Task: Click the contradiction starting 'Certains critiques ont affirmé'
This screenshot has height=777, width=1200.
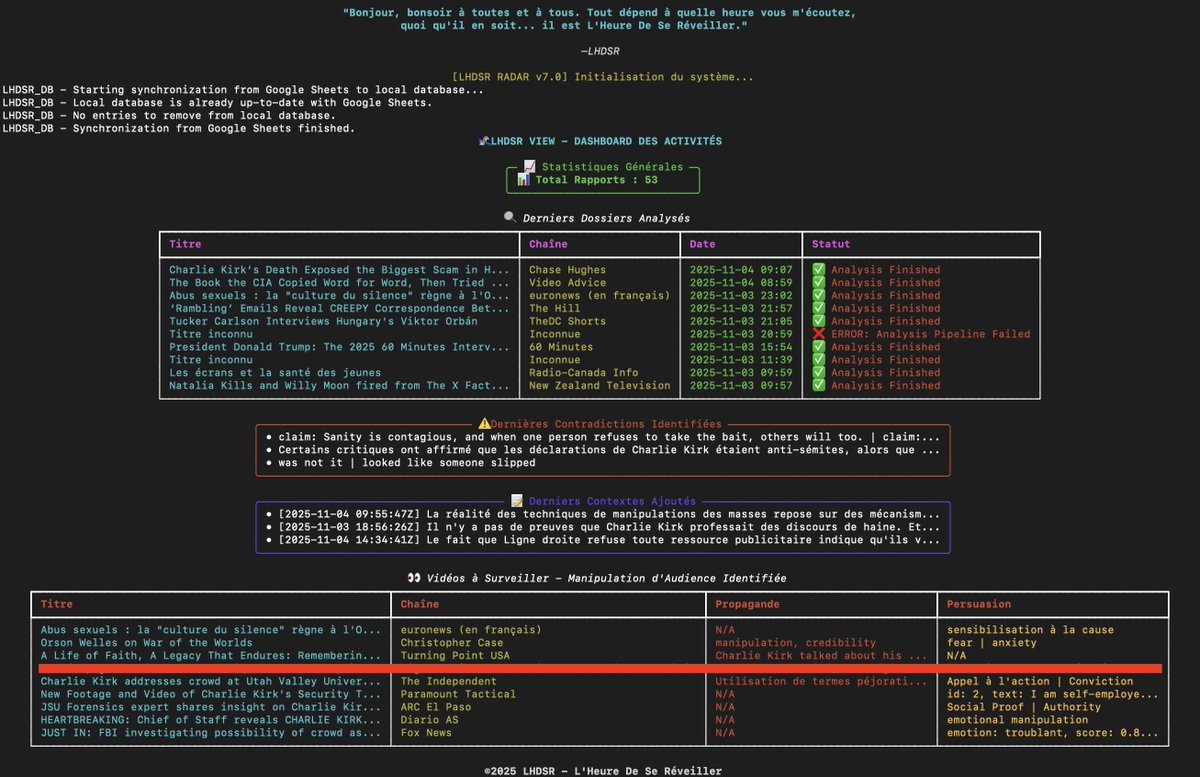Action: [609, 450]
